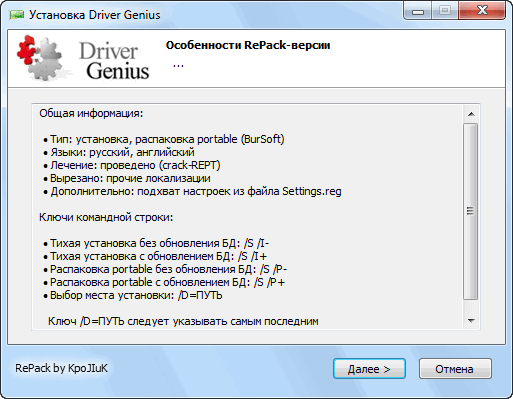
Task: Click the Ключи командной строки heading line
Action: [106, 217]
